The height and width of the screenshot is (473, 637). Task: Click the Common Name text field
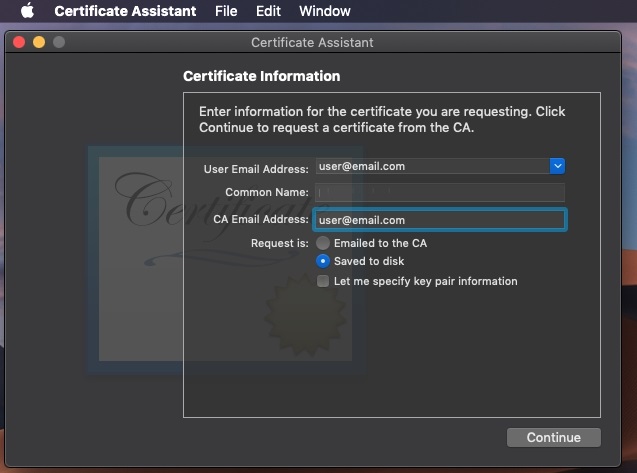(x=440, y=192)
